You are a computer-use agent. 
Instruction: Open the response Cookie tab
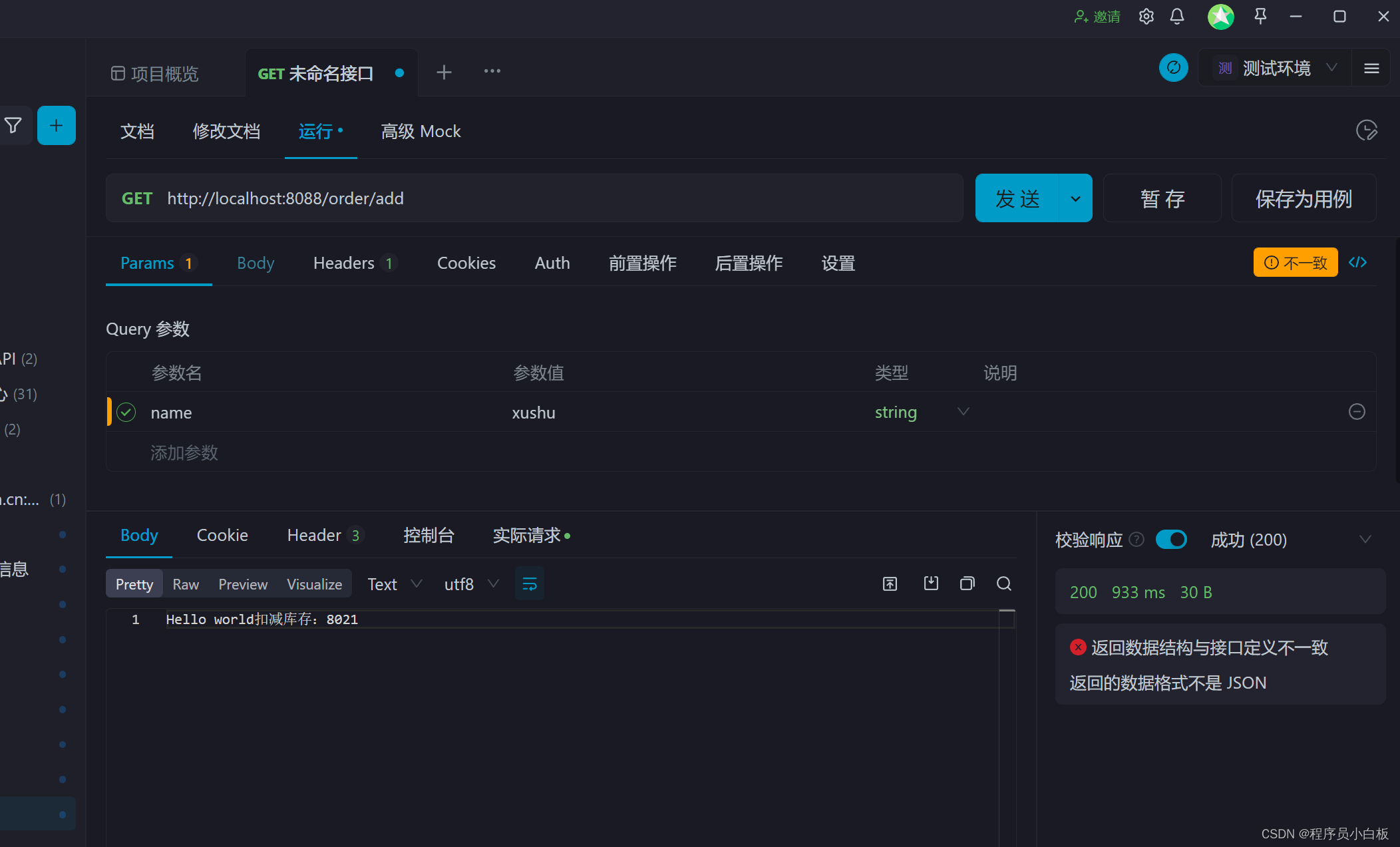tap(222, 536)
